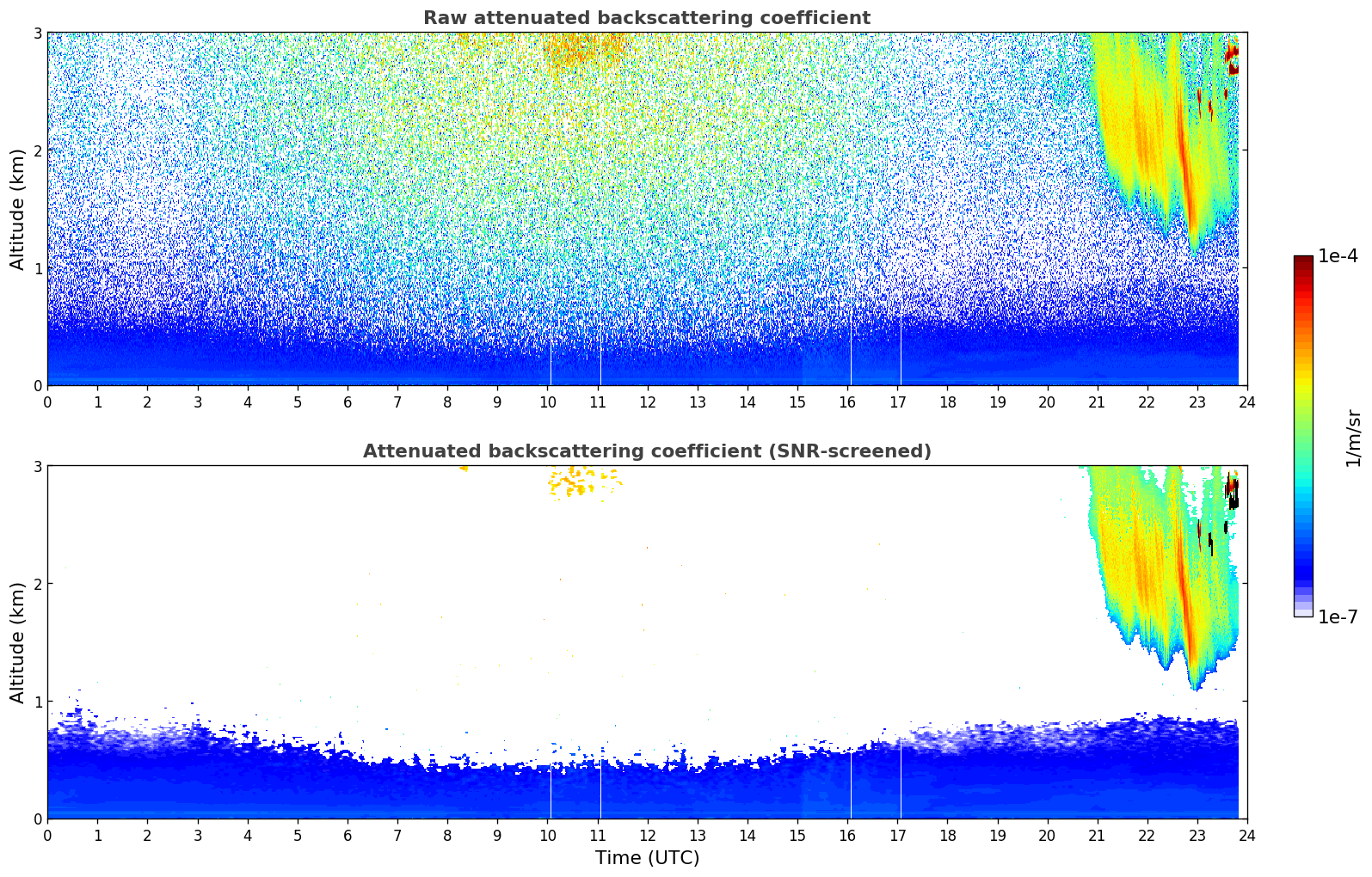Image resolution: width=1372 pixels, height=877 pixels.
Task: Click the red cloud streak near 23 UTC in bottom plot
Action: tap(1186, 602)
